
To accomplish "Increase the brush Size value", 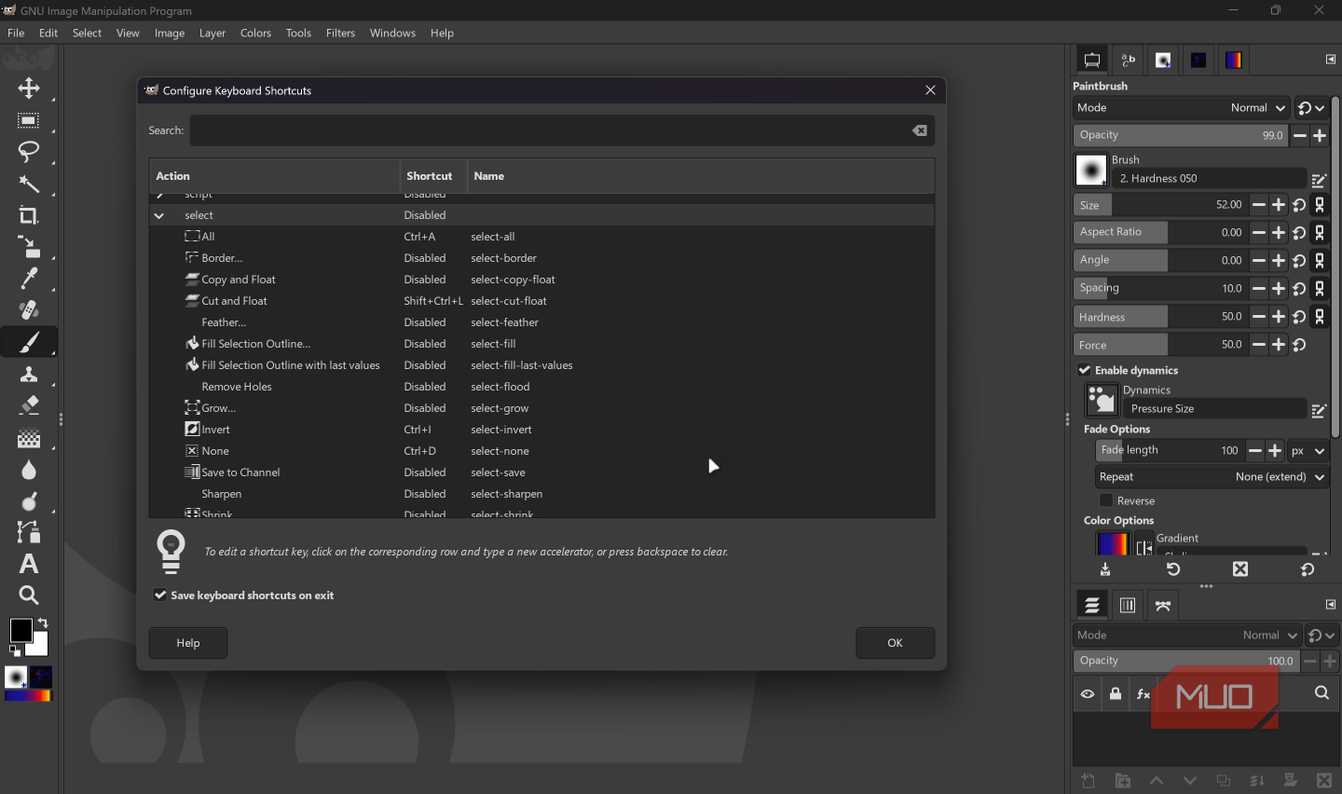I will (1278, 205).
